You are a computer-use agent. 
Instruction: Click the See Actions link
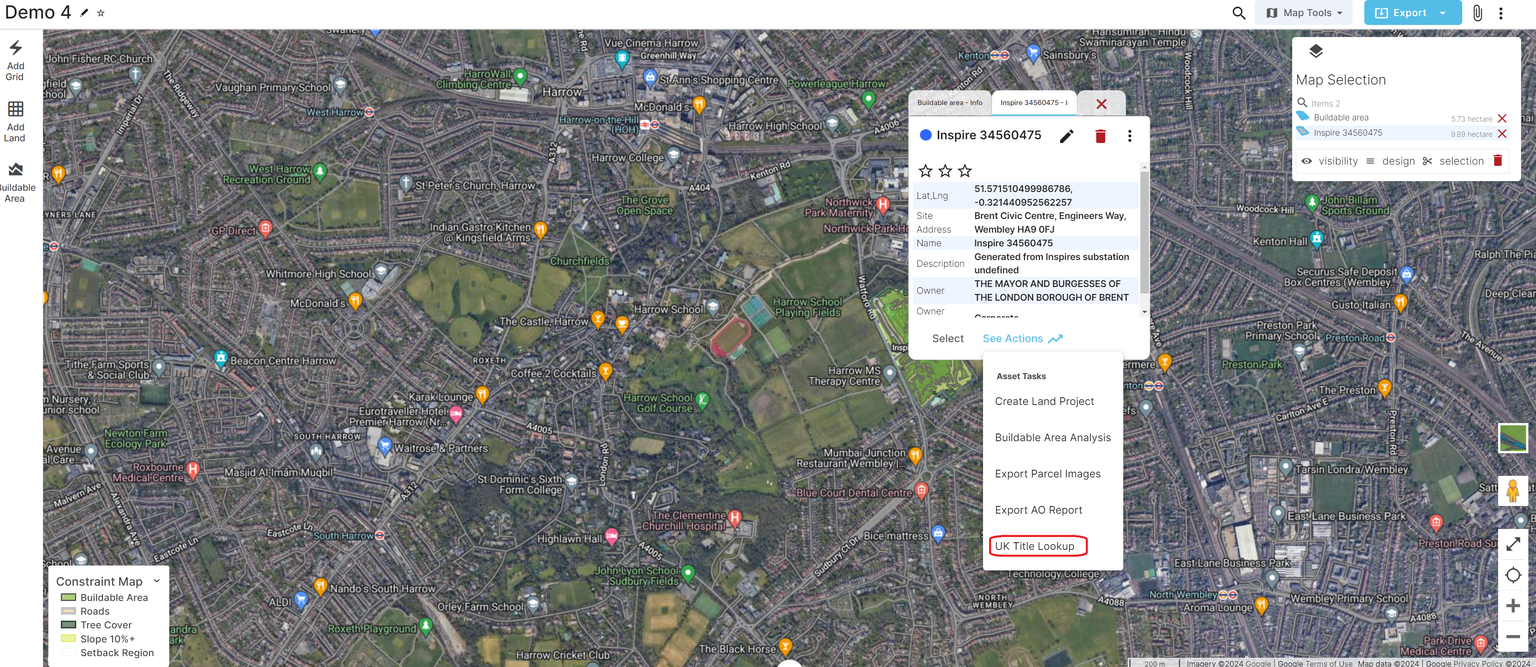(x=1013, y=338)
